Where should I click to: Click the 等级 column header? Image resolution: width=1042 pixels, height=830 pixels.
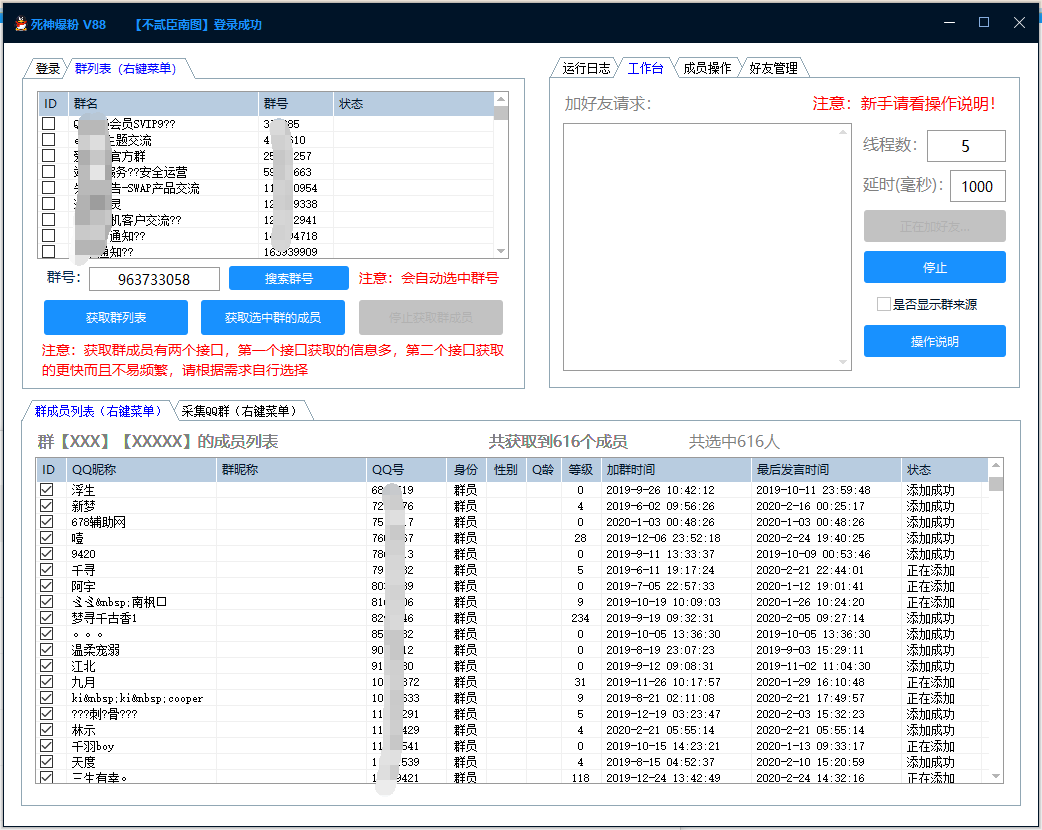(x=580, y=470)
